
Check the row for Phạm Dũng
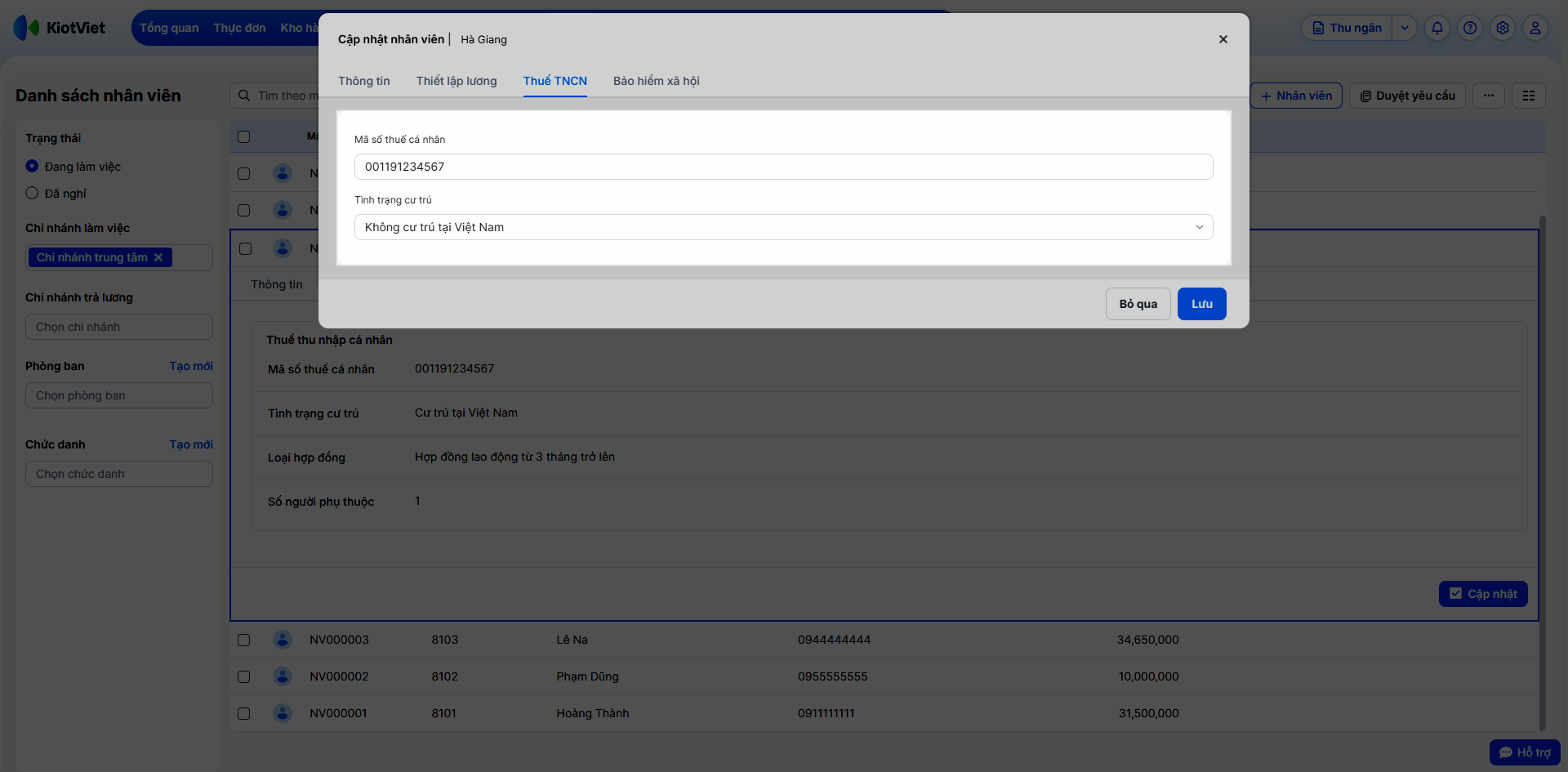[x=243, y=676]
